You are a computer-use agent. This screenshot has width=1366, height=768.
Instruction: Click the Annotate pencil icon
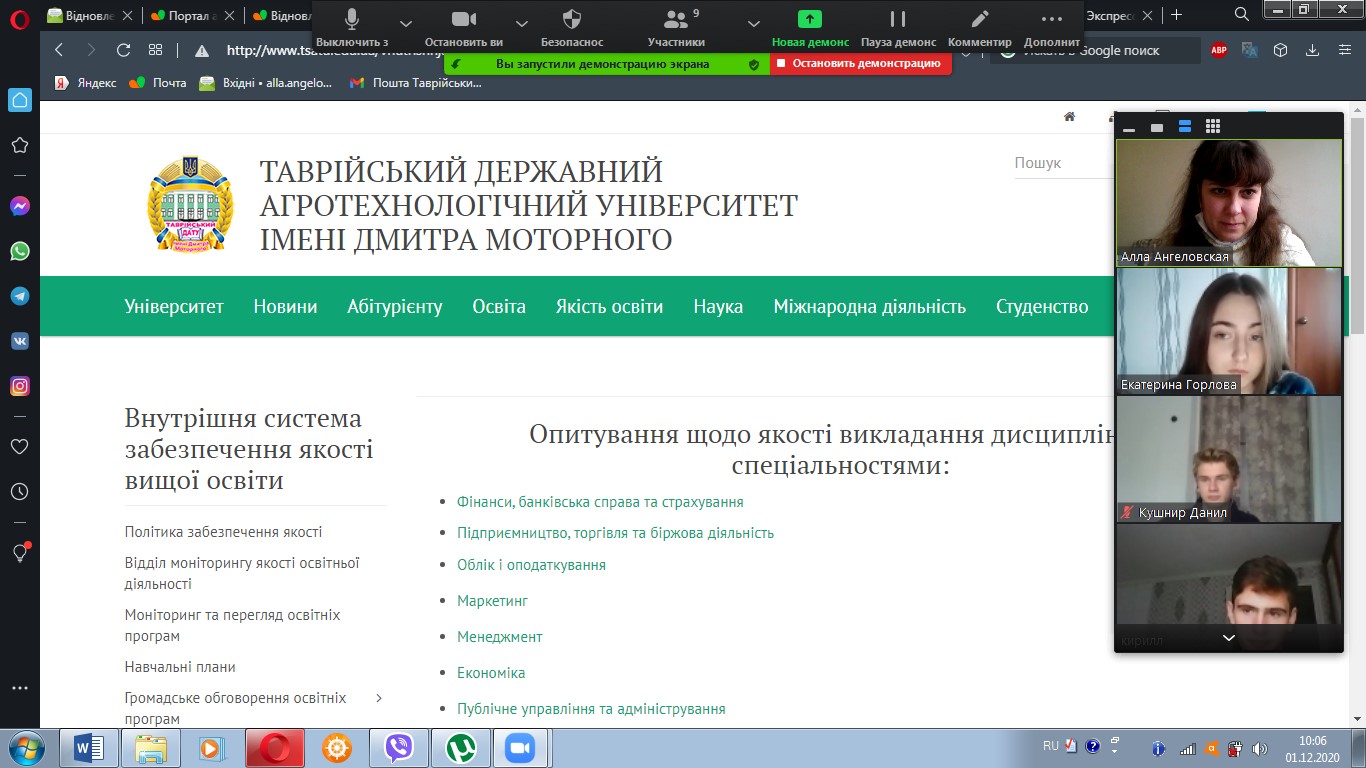click(980, 19)
